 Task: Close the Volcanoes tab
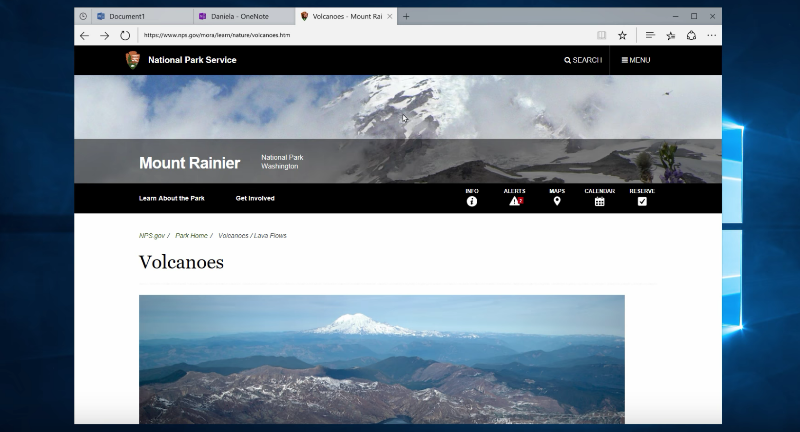(x=390, y=16)
